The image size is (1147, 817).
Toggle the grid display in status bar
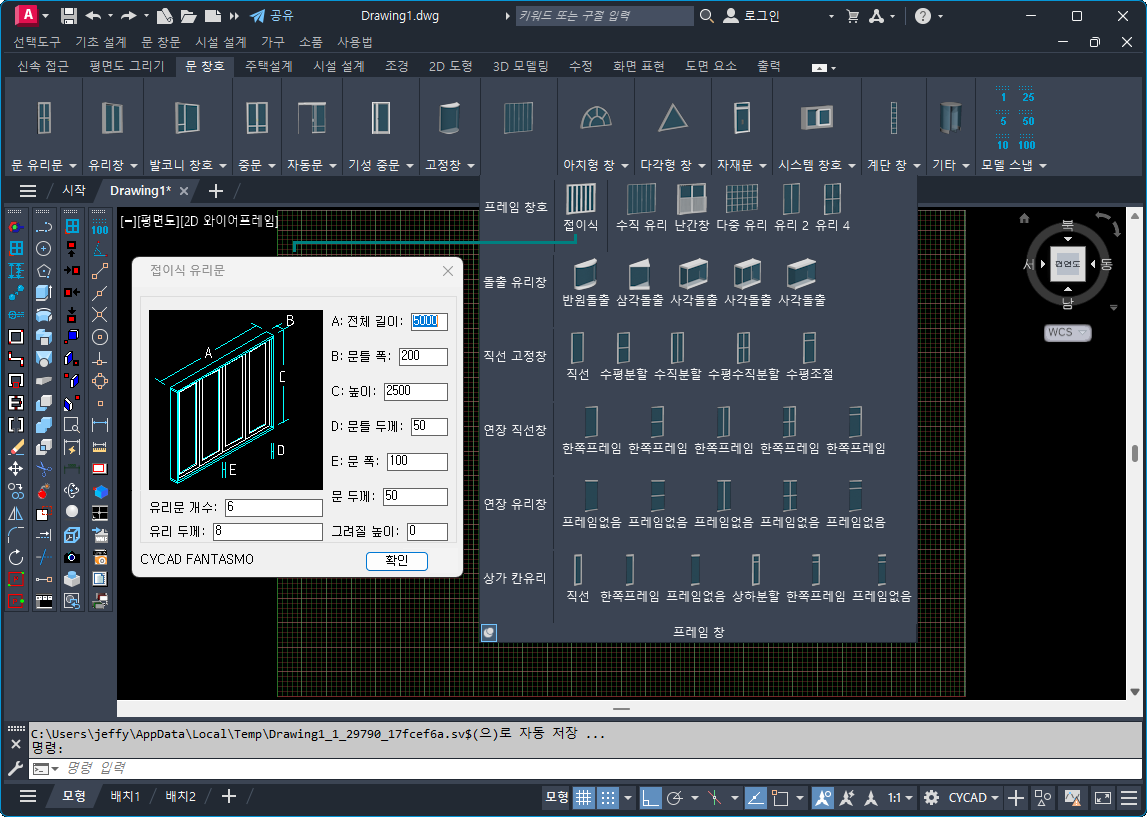583,797
